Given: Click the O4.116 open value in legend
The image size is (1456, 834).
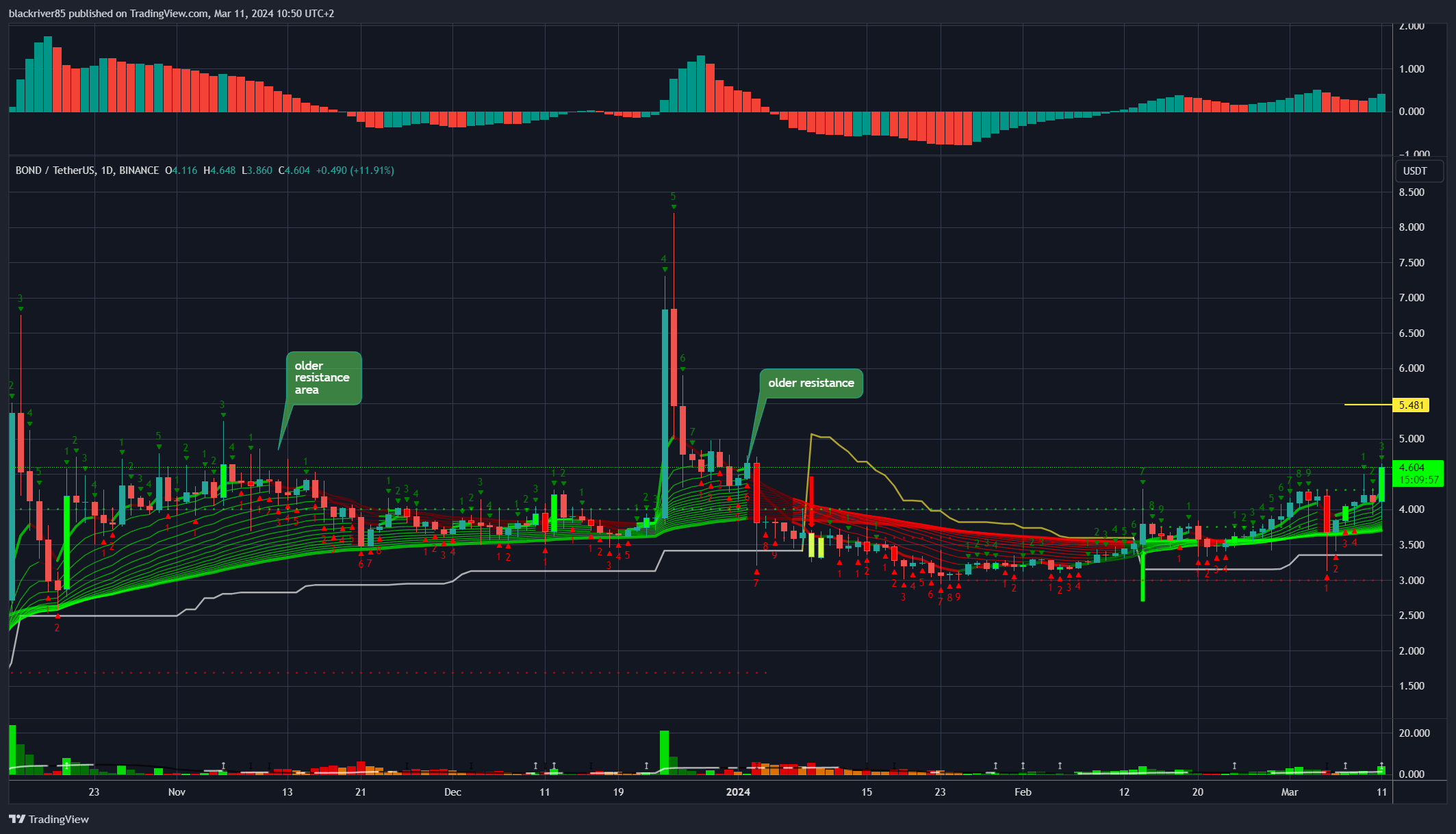Looking at the screenshot, I should pyautogui.click(x=181, y=170).
